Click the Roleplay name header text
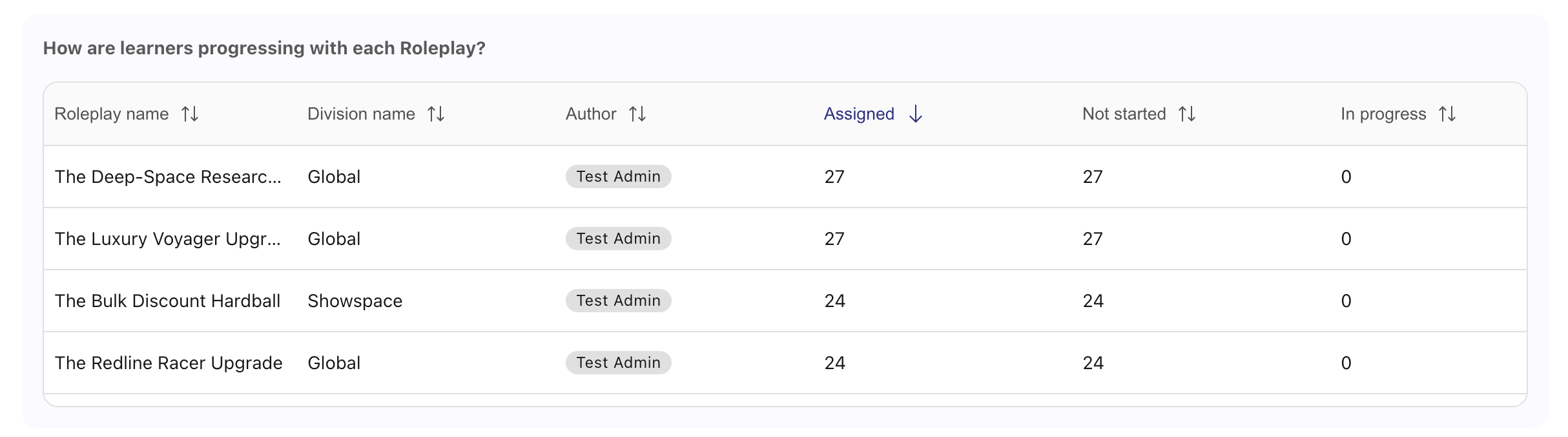 coord(112,114)
